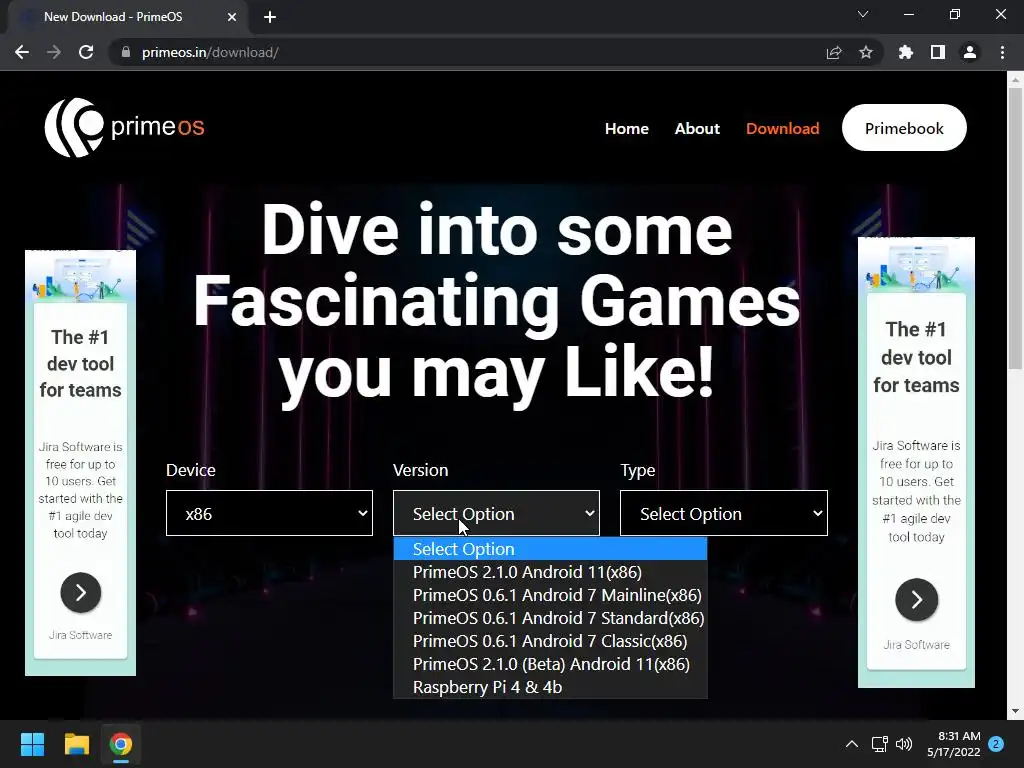The image size is (1024, 768).
Task: Click the left Jira ad headline text
Action: point(80,364)
